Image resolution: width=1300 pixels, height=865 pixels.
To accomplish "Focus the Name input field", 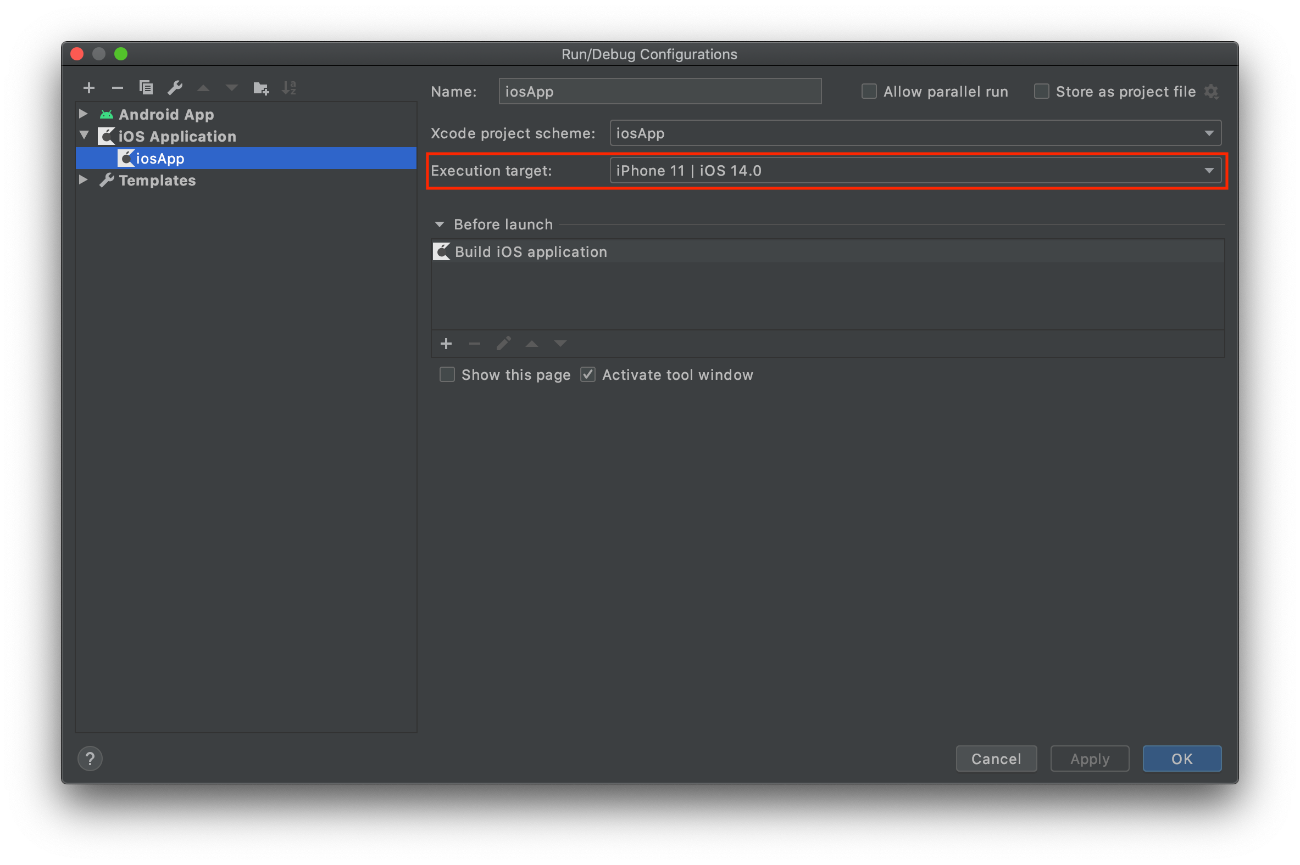I will point(660,92).
